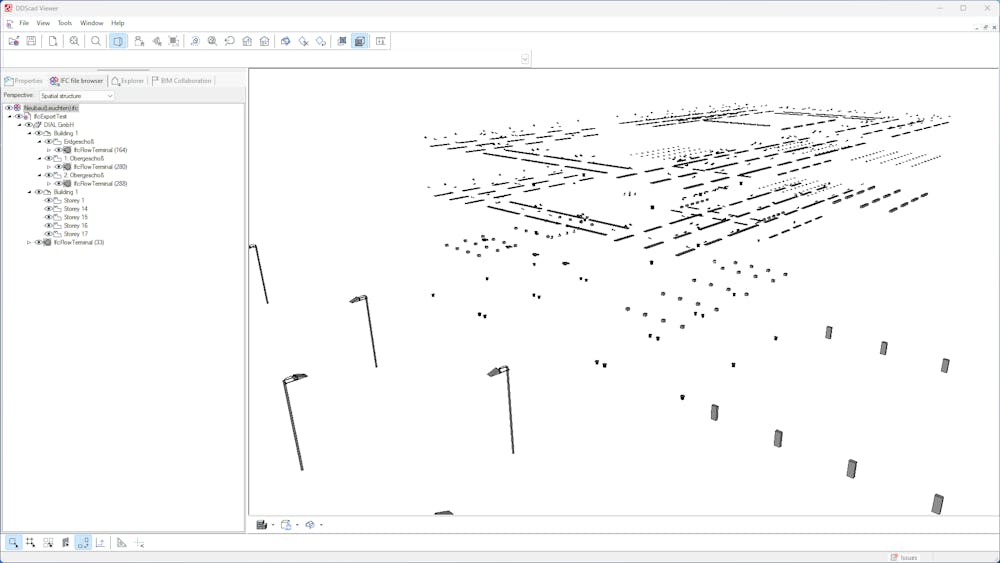The height and width of the screenshot is (563, 1000).
Task: Click the person with lock icon in toolbar
Action: [x=139, y=41]
